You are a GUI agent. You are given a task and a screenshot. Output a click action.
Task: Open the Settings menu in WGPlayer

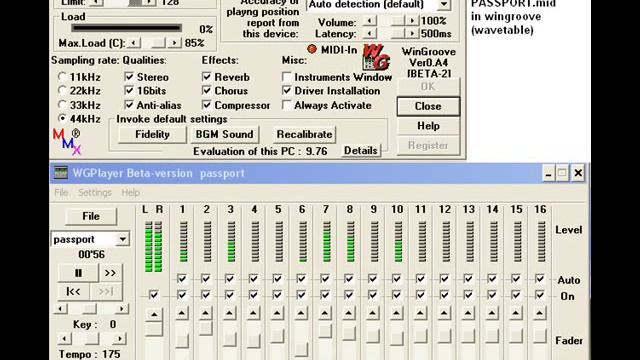click(x=95, y=192)
